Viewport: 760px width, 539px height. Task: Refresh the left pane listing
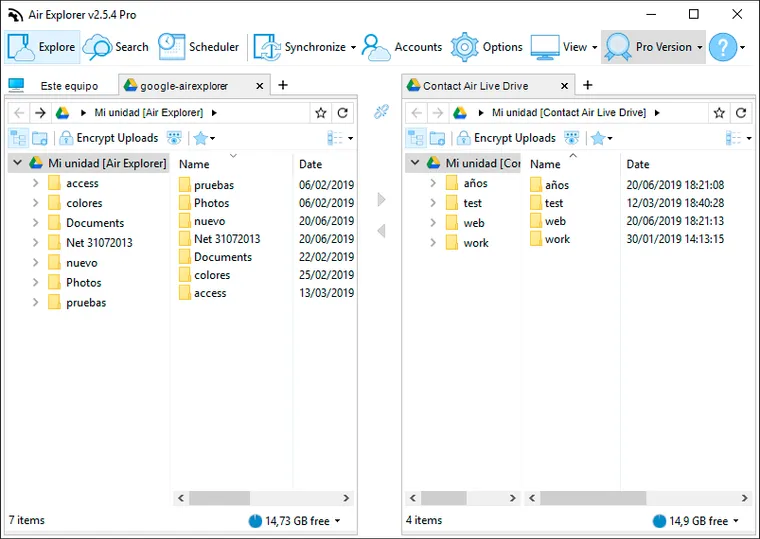point(343,113)
